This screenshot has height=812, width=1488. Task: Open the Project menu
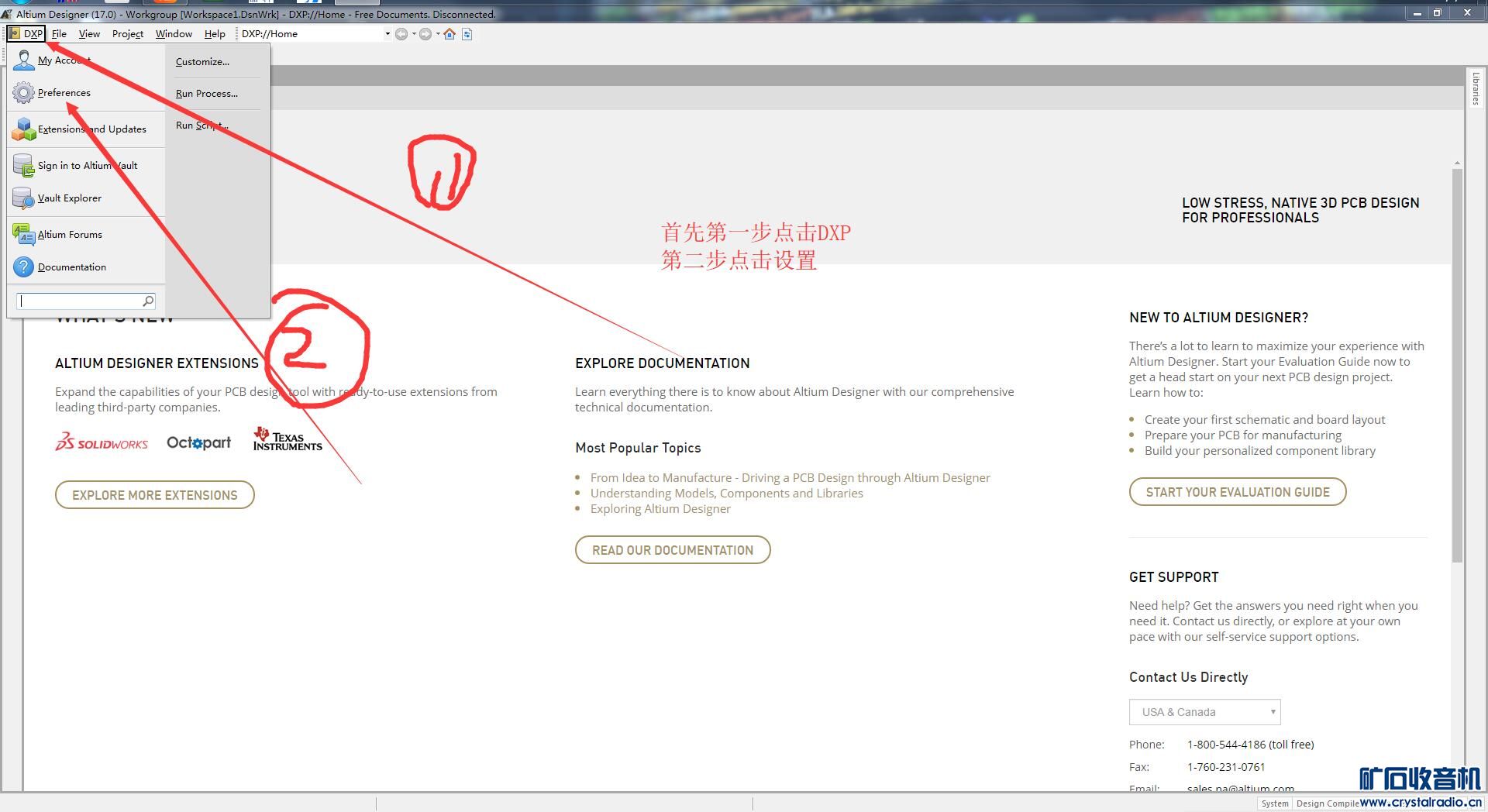127,33
